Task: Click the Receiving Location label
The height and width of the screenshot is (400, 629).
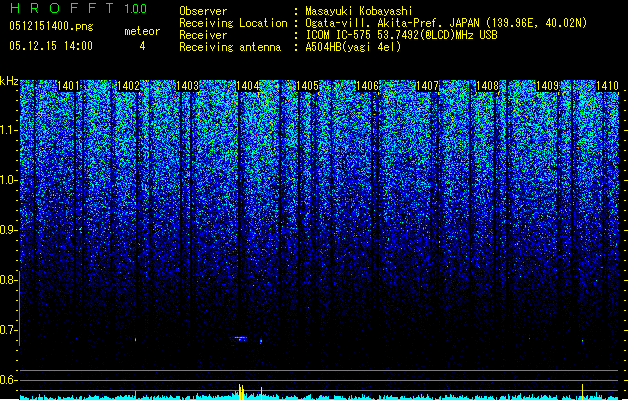Action: click(233, 23)
